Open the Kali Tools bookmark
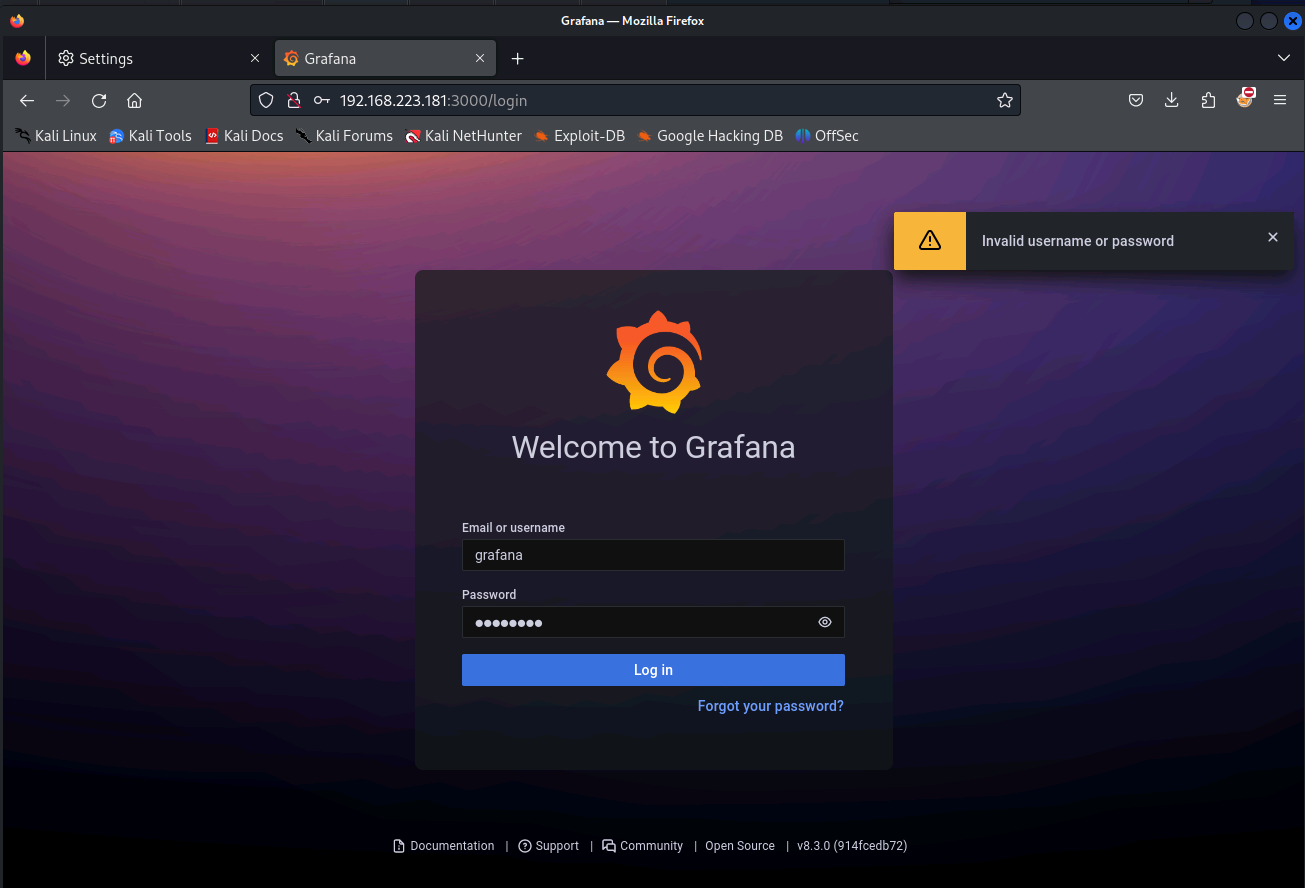 (x=150, y=136)
